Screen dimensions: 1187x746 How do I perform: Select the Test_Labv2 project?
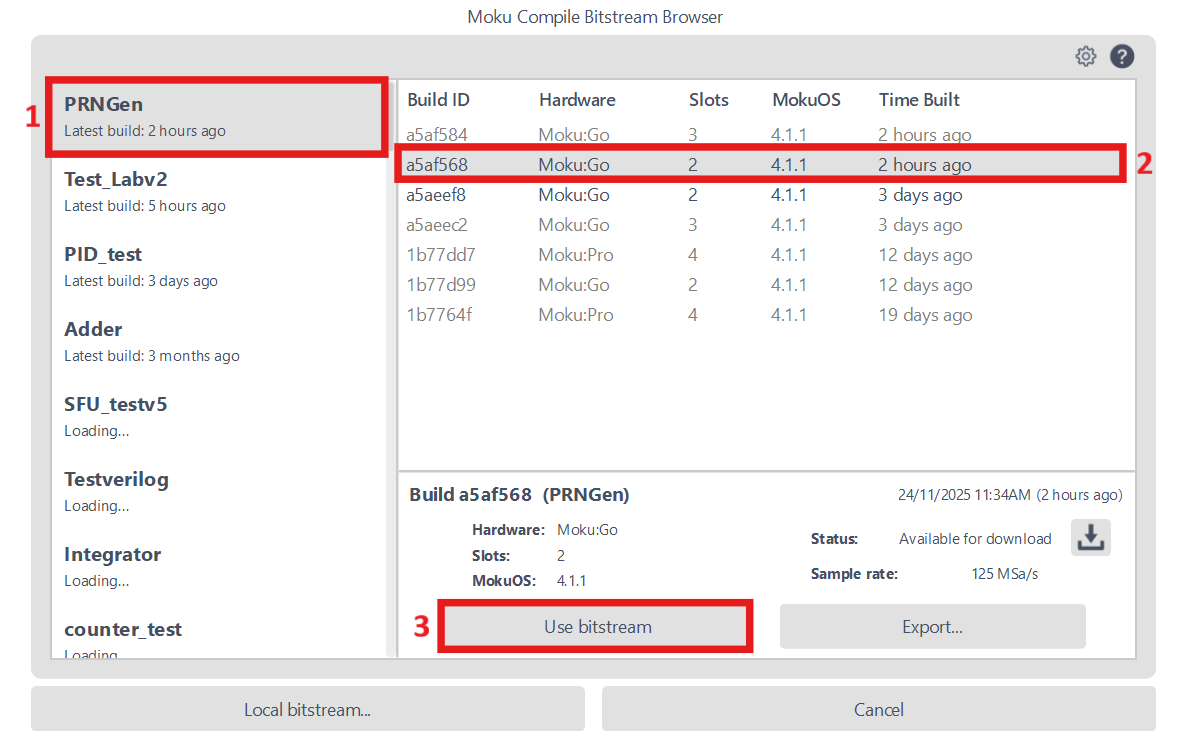click(215, 191)
